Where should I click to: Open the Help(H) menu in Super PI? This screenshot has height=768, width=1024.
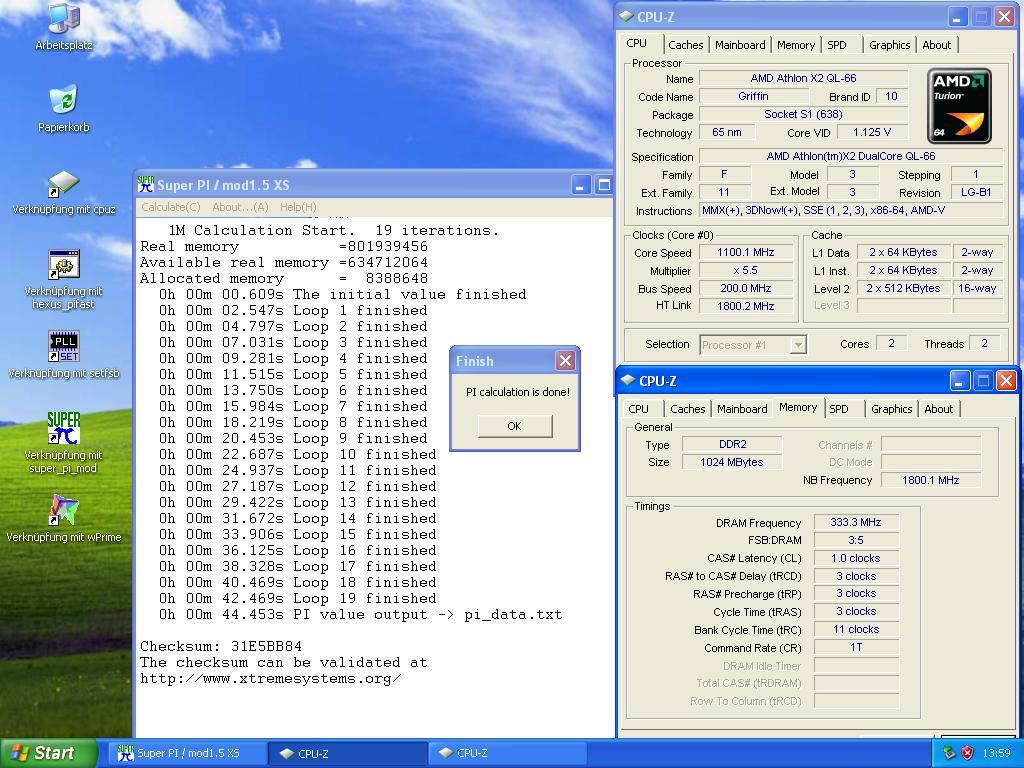[298, 207]
